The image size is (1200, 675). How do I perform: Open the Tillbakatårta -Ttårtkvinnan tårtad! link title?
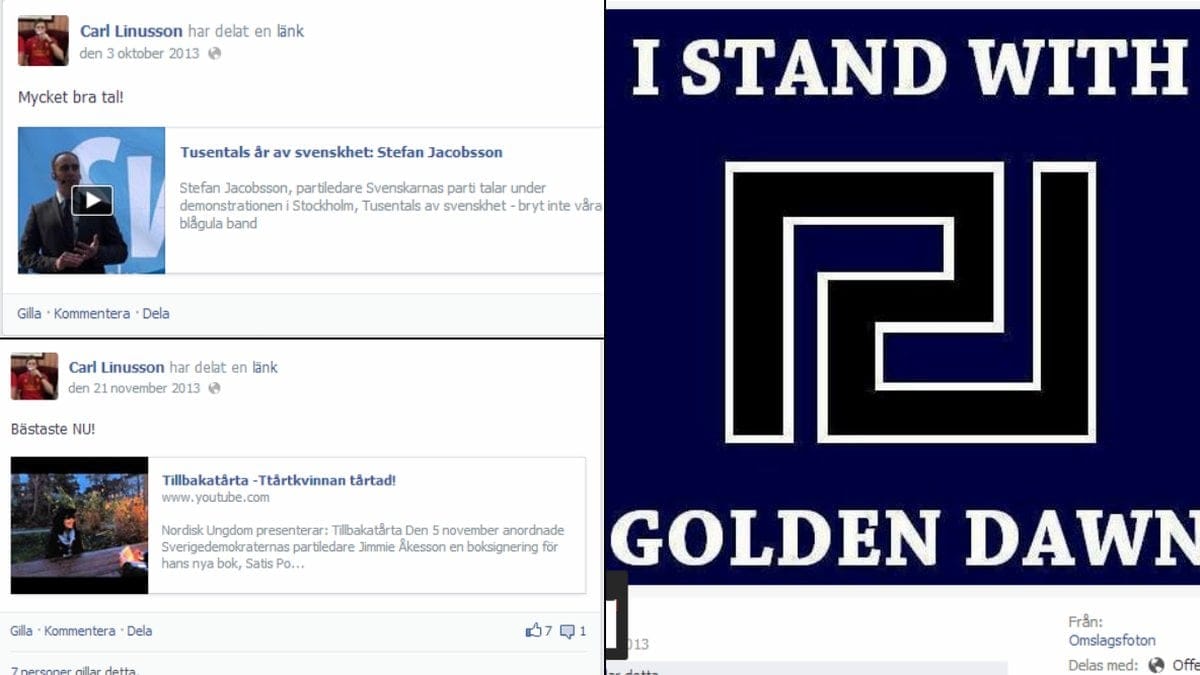point(279,480)
